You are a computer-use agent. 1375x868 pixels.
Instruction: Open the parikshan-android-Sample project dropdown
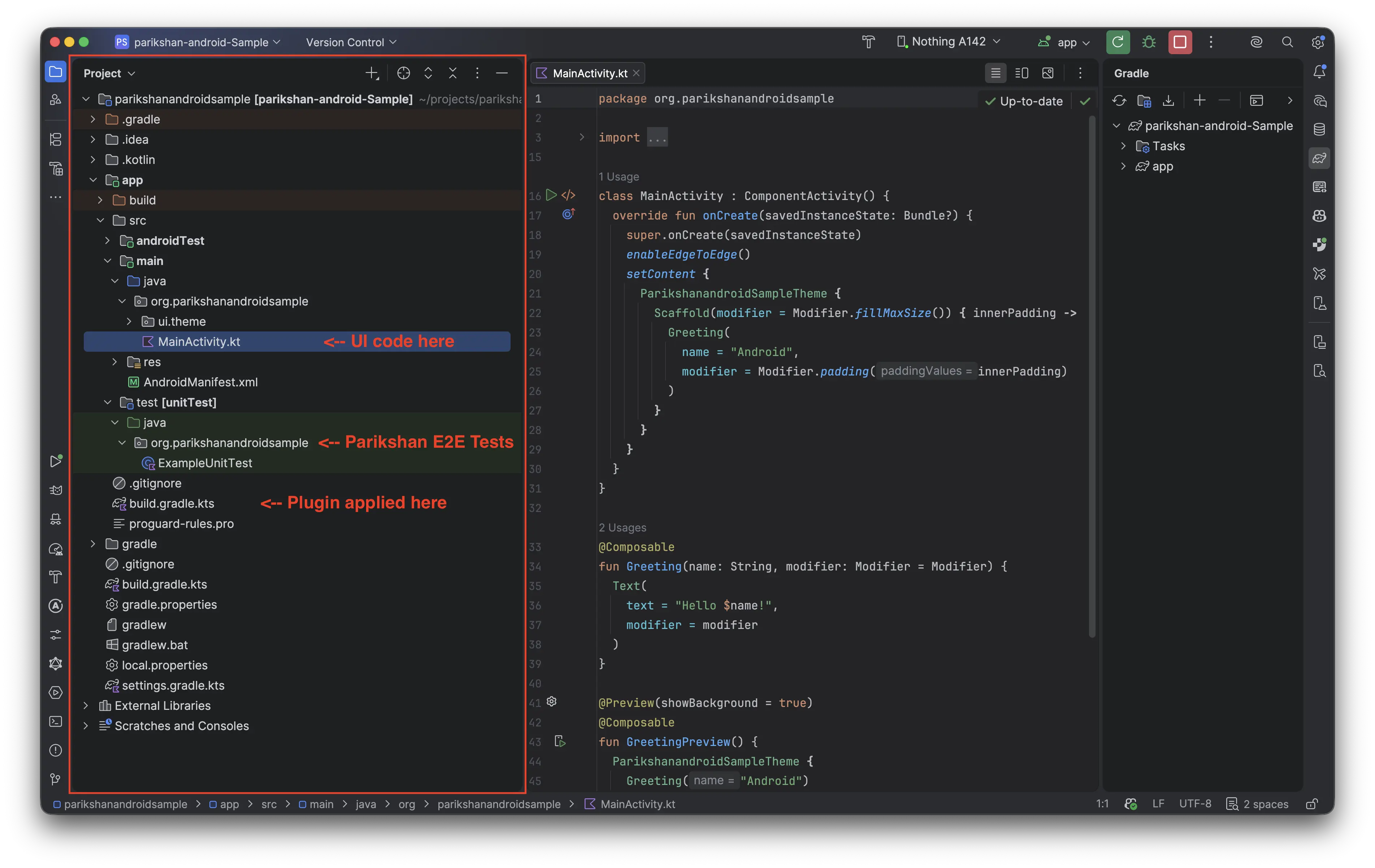click(198, 42)
